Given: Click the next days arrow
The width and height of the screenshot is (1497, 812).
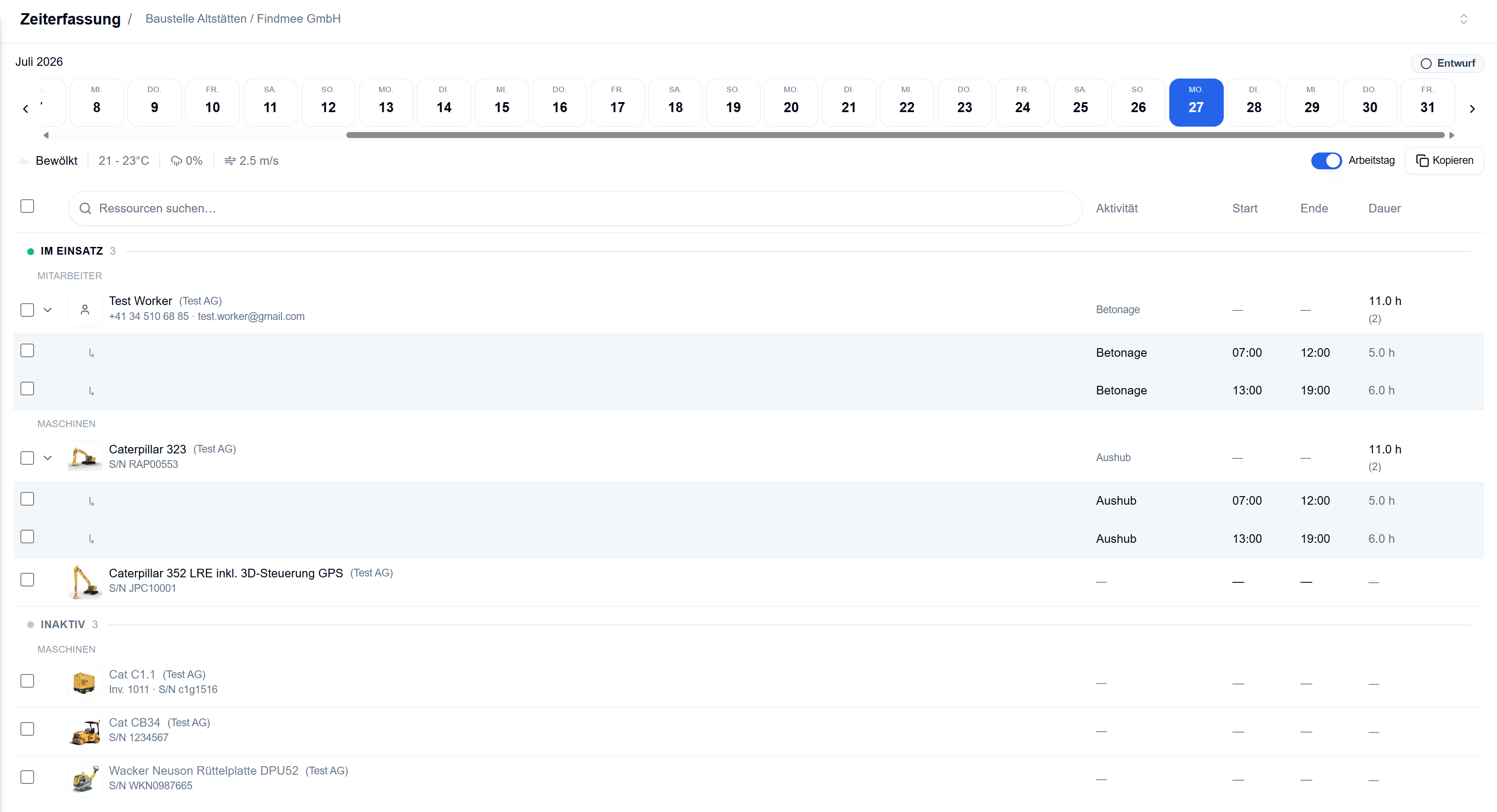Looking at the screenshot, I should (1472, 108).
